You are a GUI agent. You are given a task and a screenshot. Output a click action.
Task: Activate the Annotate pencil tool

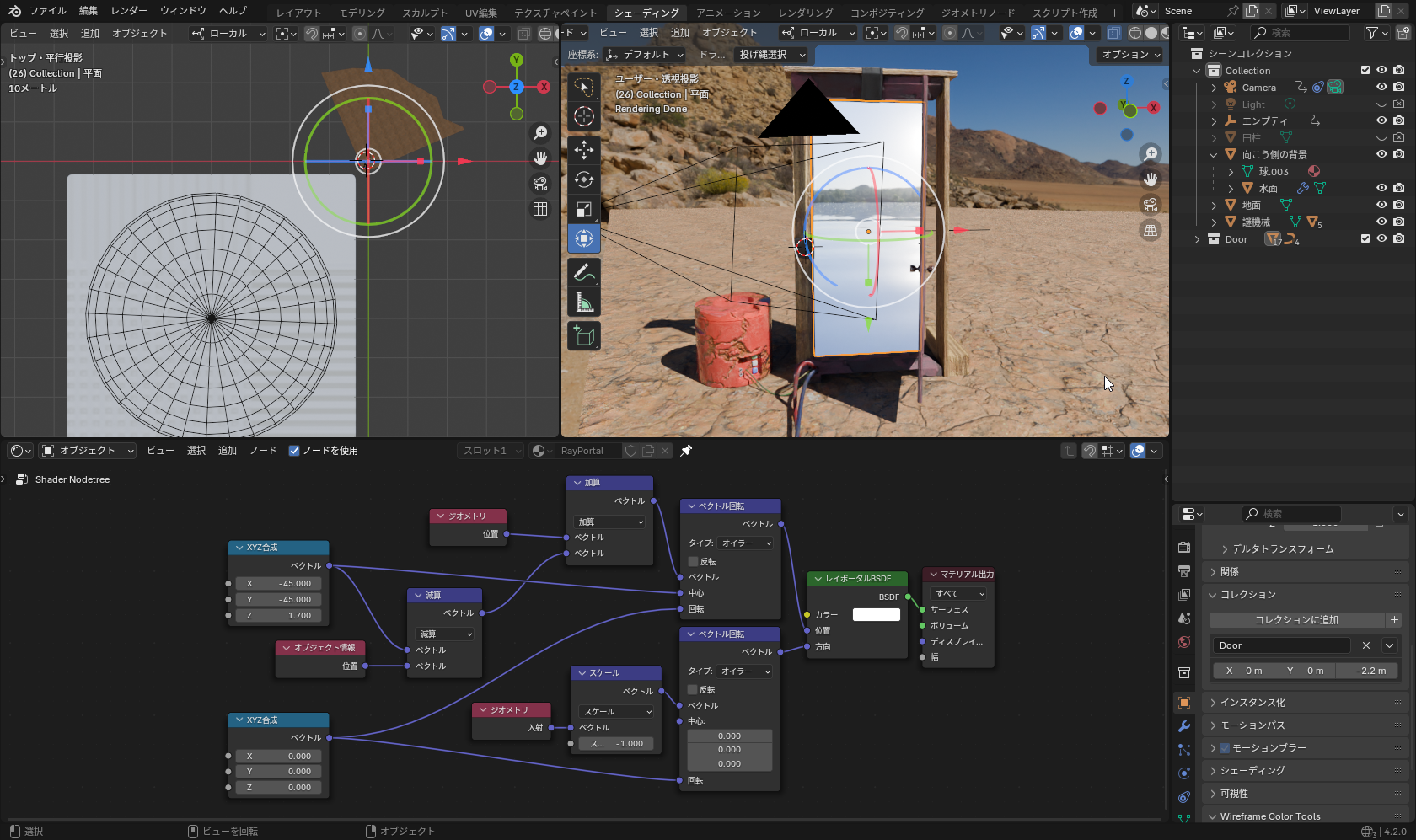[583, 273]
